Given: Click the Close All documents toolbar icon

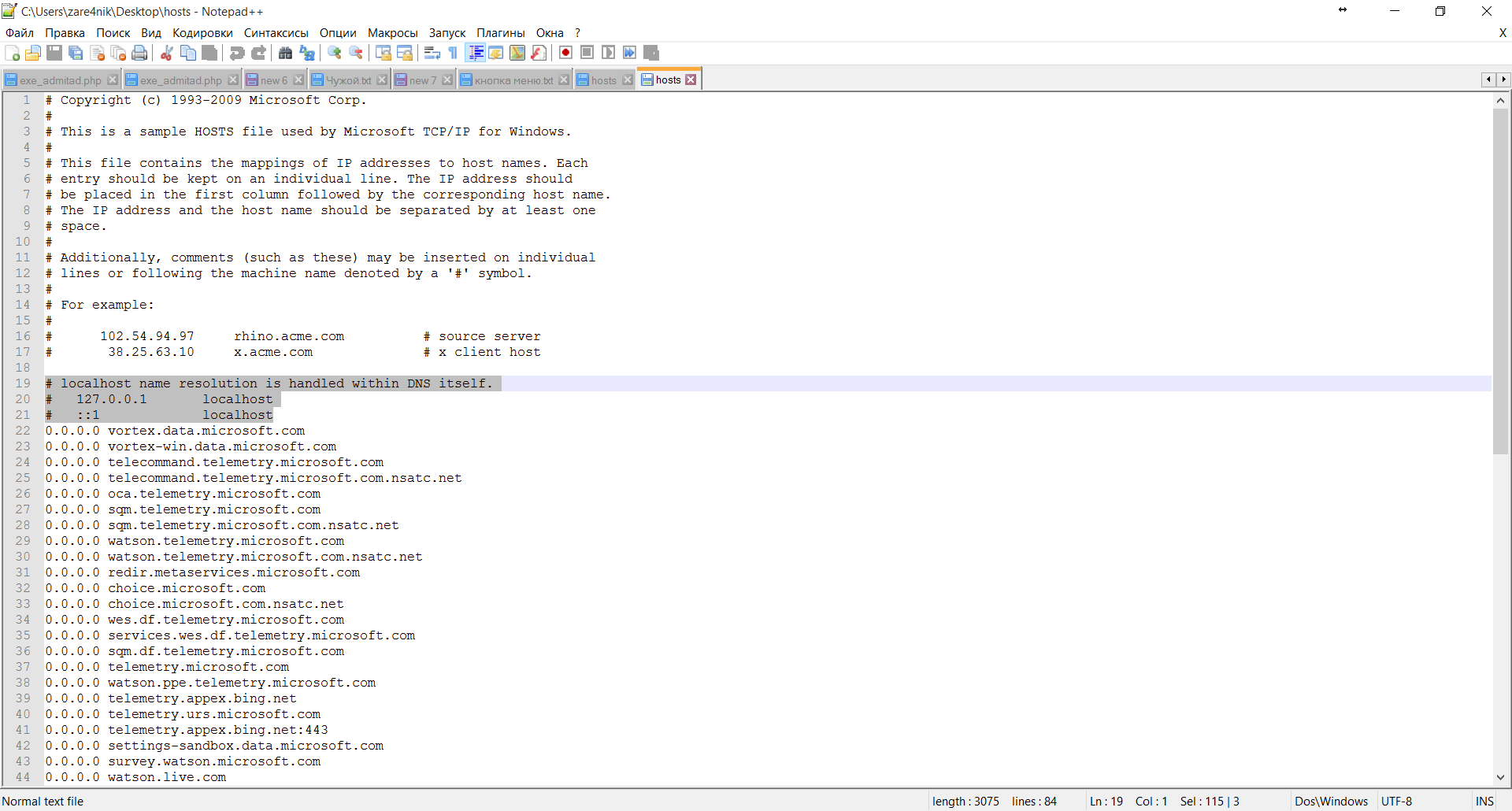Looking at the screenshot, I should [x=119, y=53].
